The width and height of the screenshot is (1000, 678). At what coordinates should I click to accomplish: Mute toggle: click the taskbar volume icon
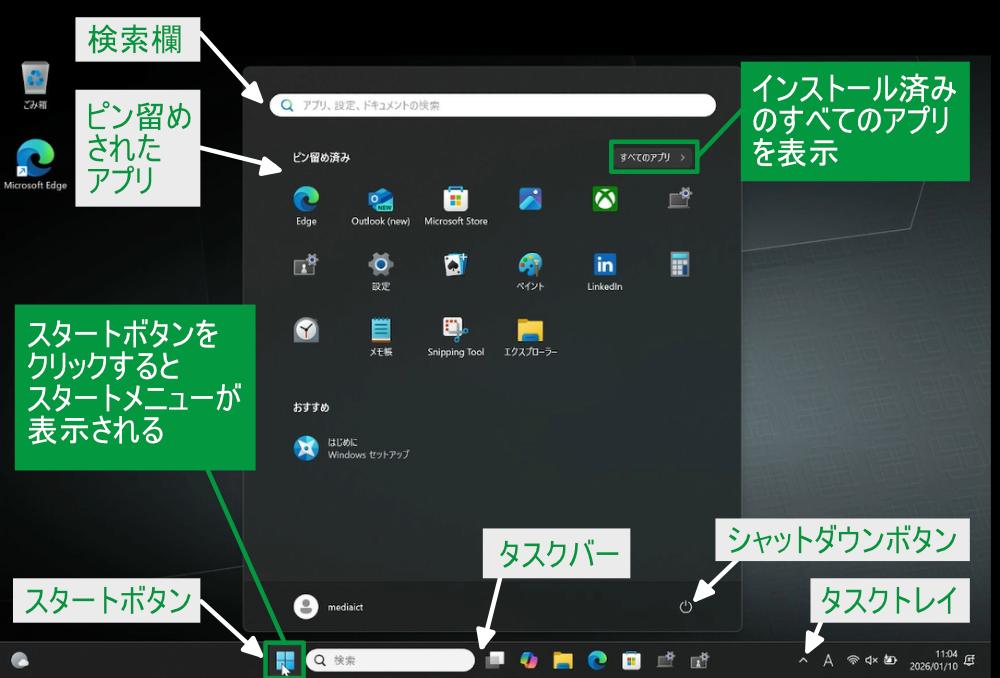pyautogui.click(x=871, y=660)
